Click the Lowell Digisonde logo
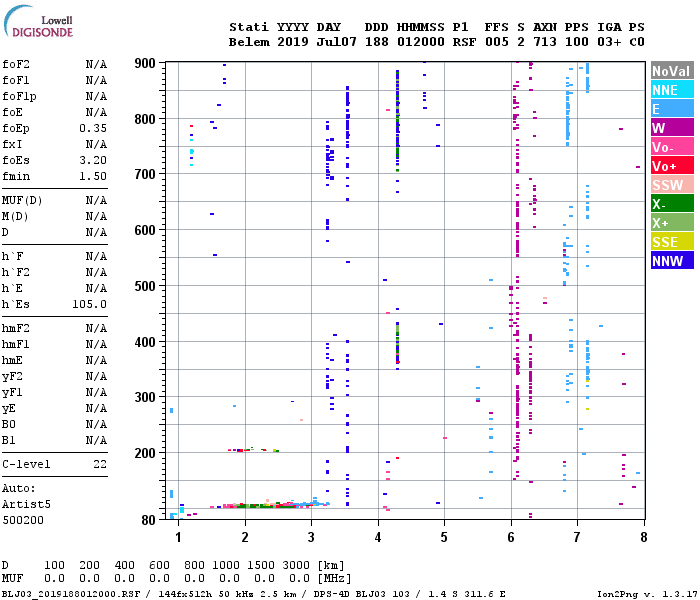700x600 pixels. pos(38,22)
